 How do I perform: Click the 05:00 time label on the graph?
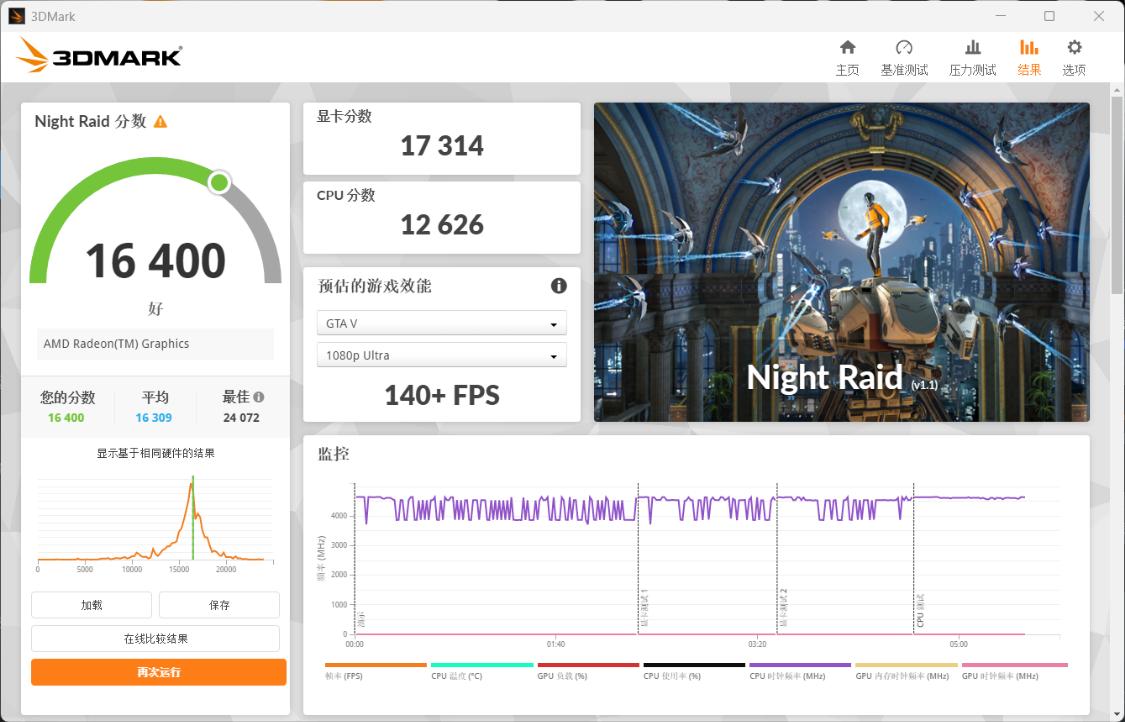click(x=959, y=644)
